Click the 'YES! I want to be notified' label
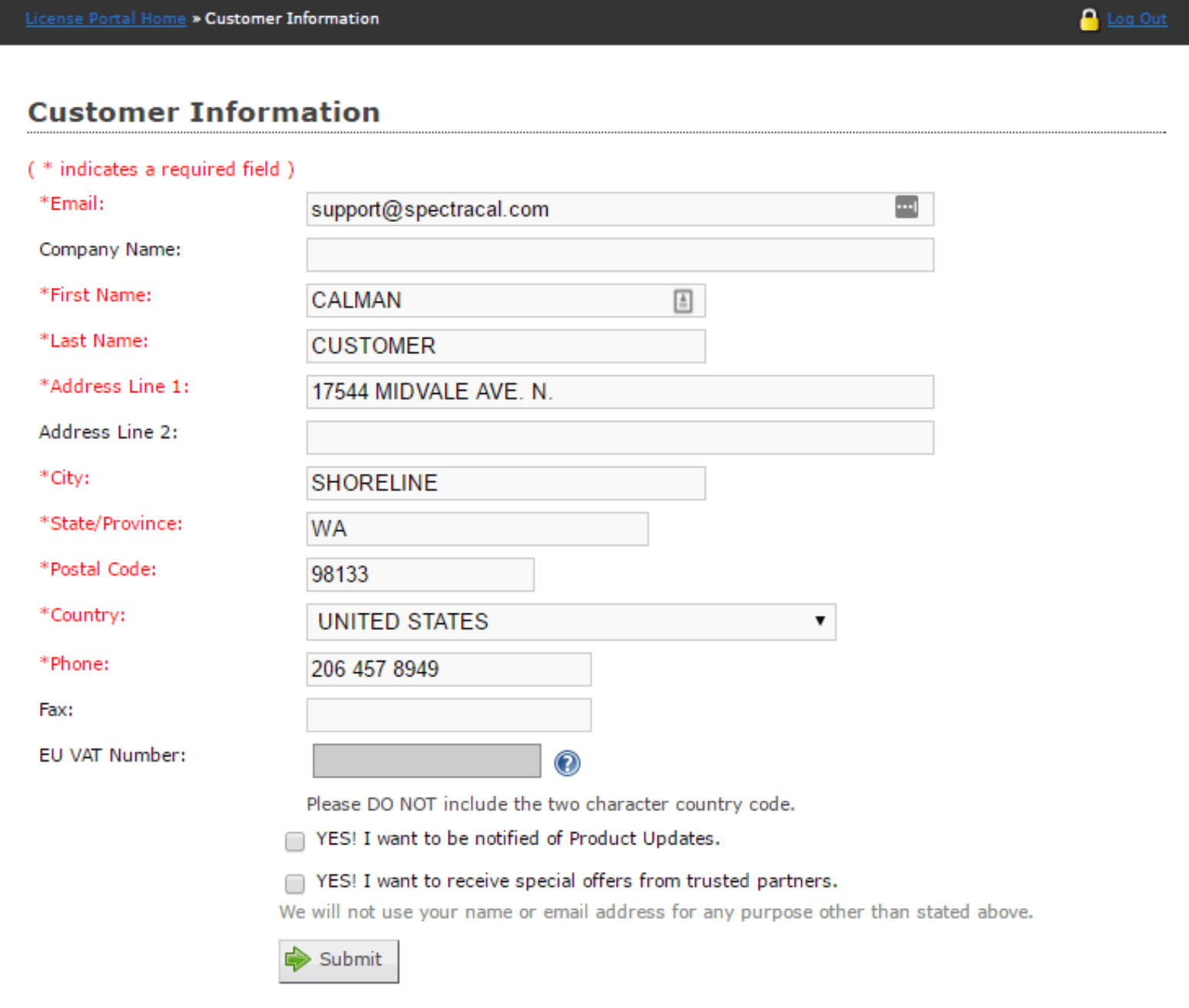 (x=518, y=838)
